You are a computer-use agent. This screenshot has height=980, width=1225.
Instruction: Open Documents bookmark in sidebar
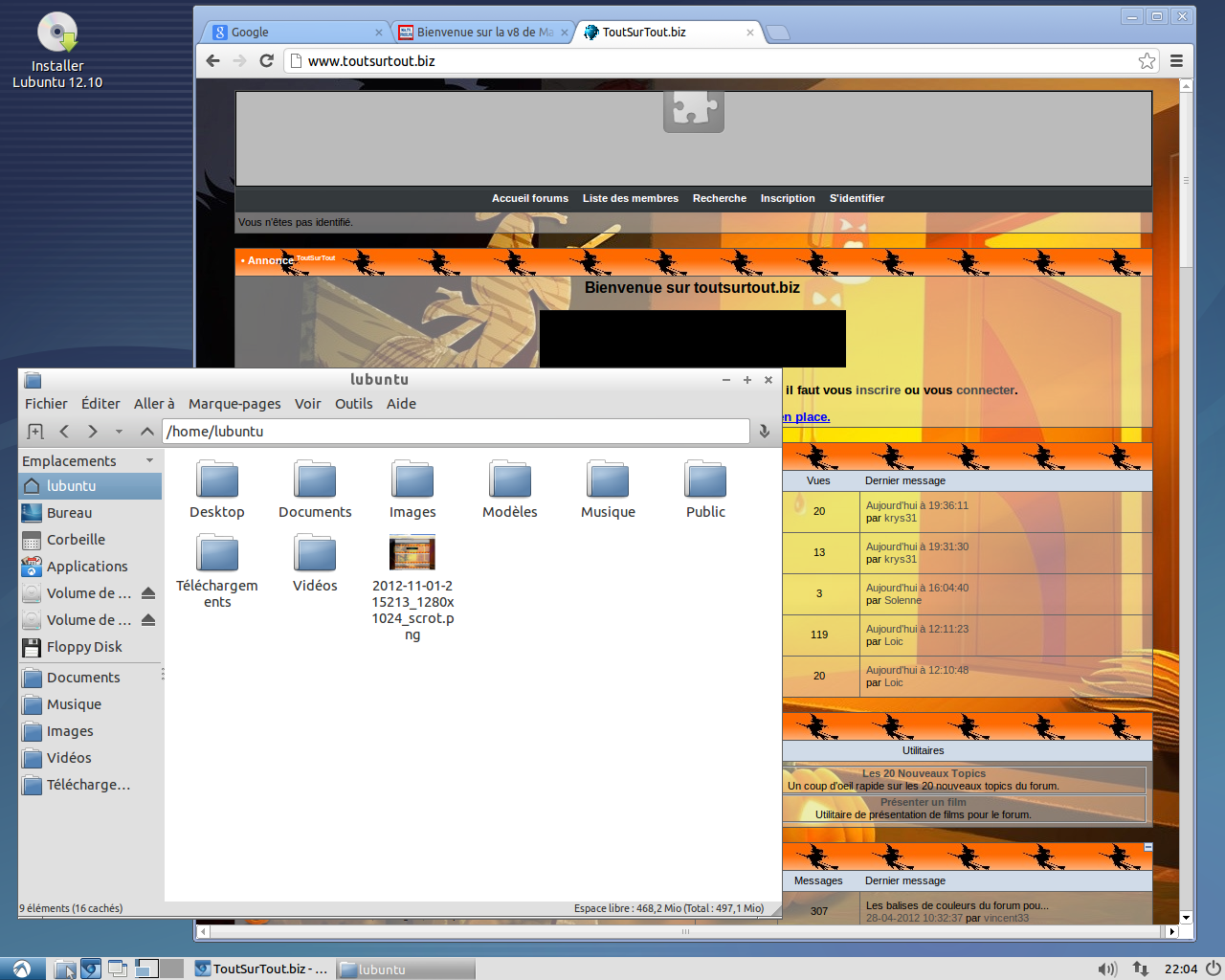pyautogui.click(x=90, y=678)
